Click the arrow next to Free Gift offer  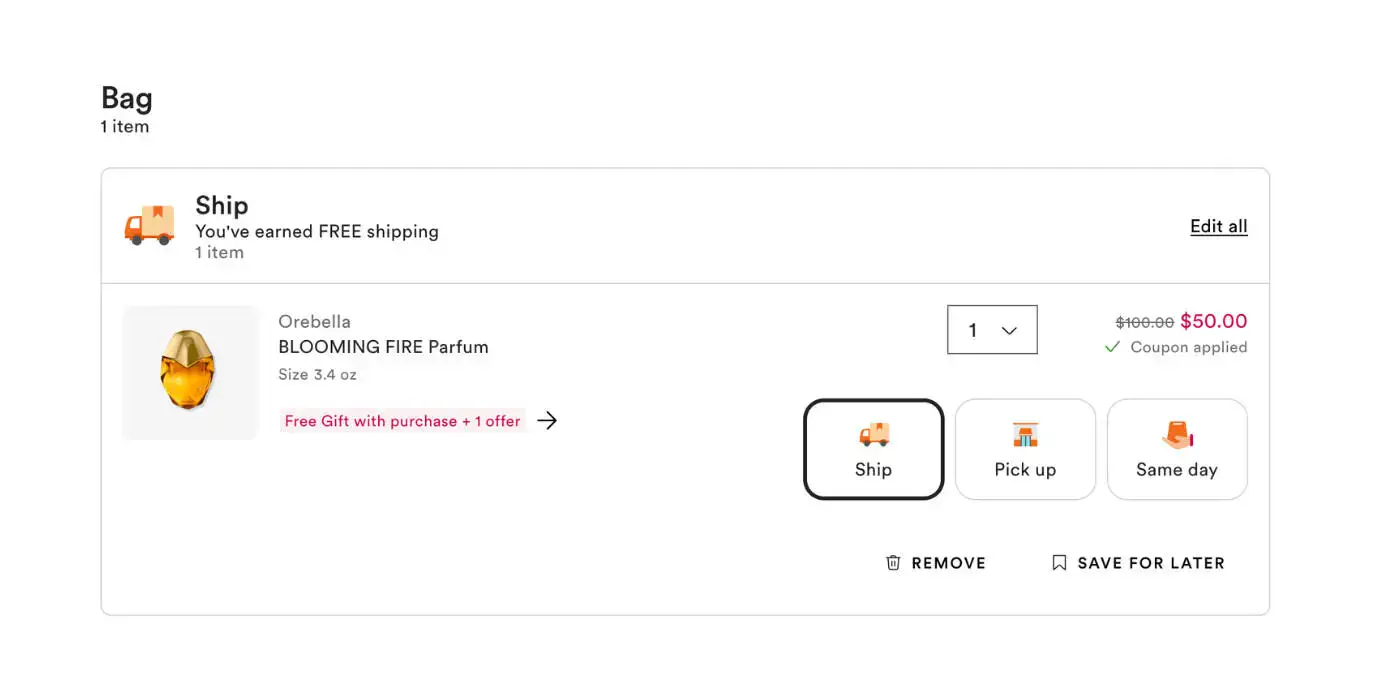547,421
